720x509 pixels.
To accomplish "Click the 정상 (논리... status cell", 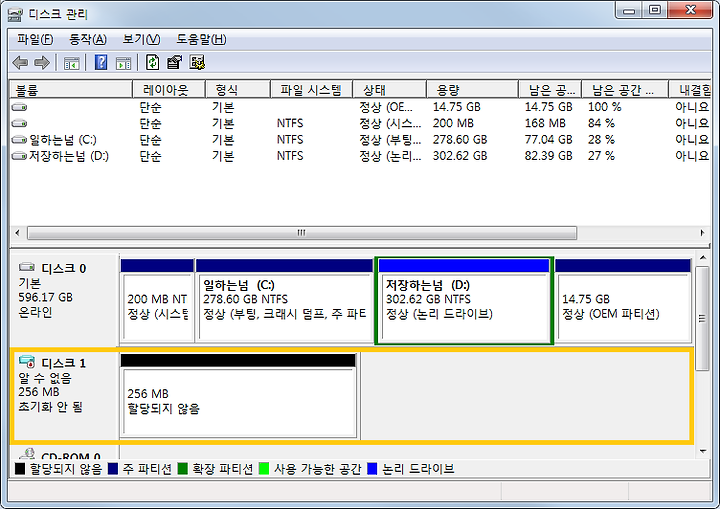I will click(x=390, y=156).
